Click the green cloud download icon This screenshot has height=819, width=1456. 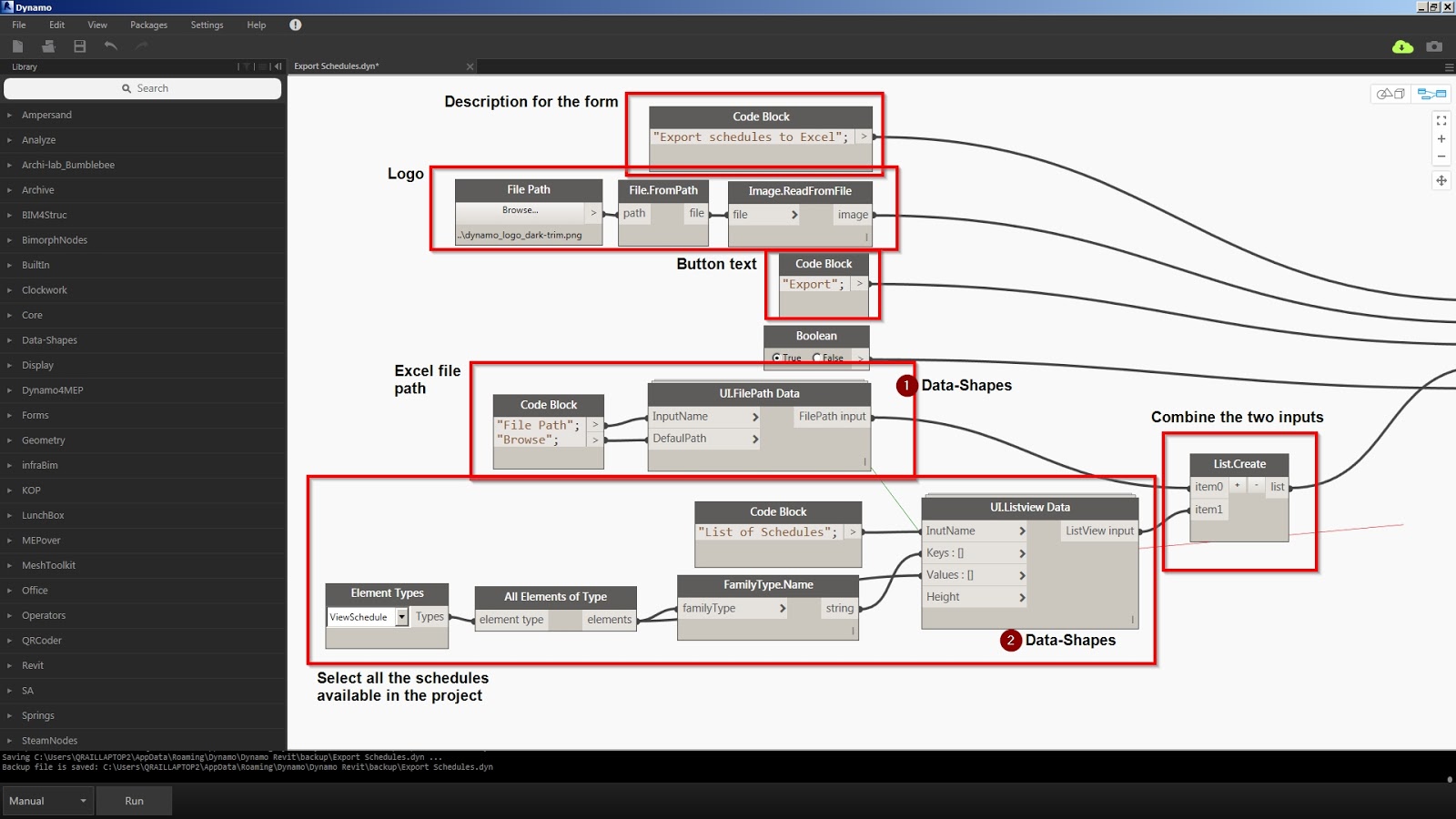1402,46
